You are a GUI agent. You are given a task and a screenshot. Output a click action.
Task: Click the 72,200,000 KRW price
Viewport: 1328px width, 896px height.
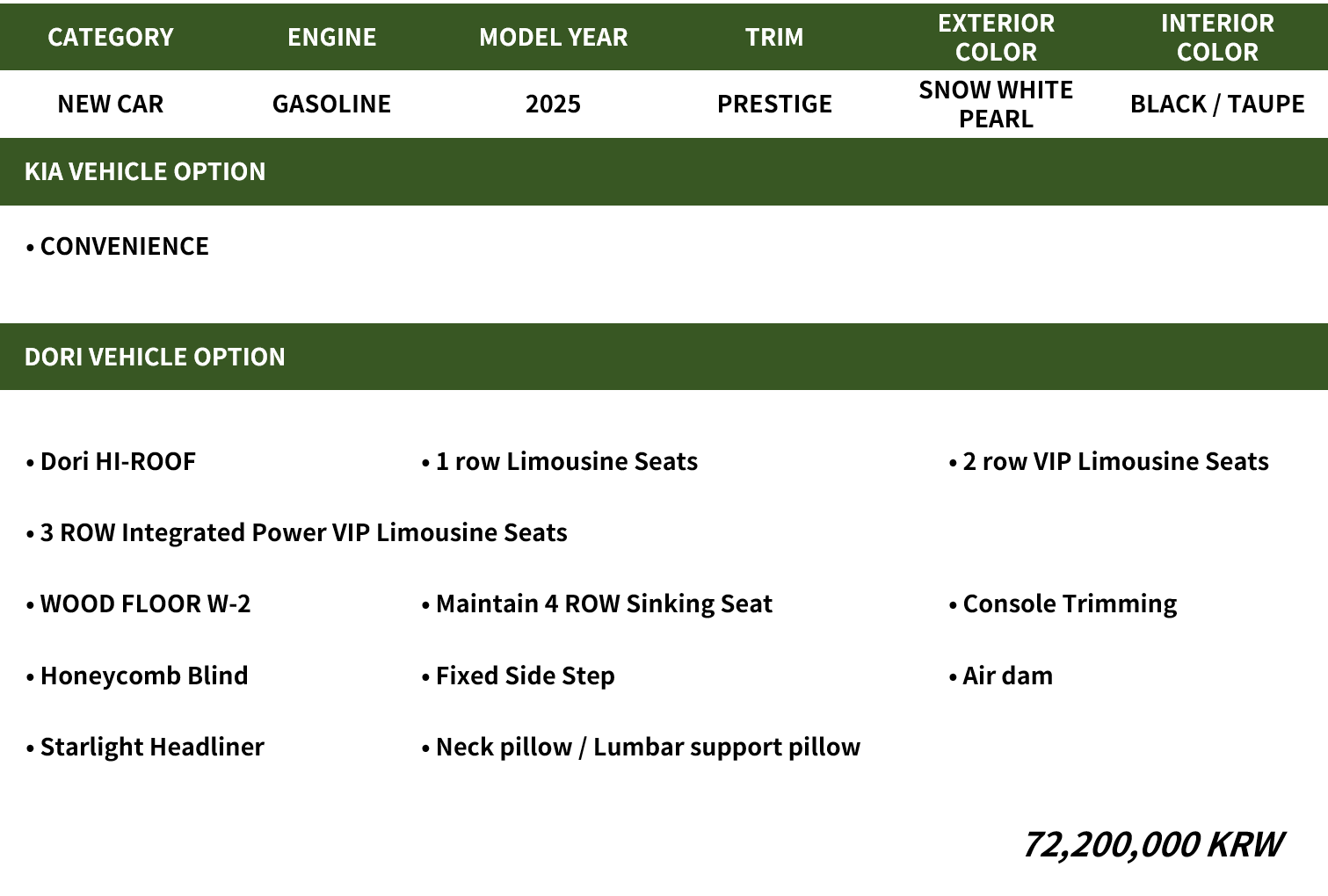coord(1152,844)
